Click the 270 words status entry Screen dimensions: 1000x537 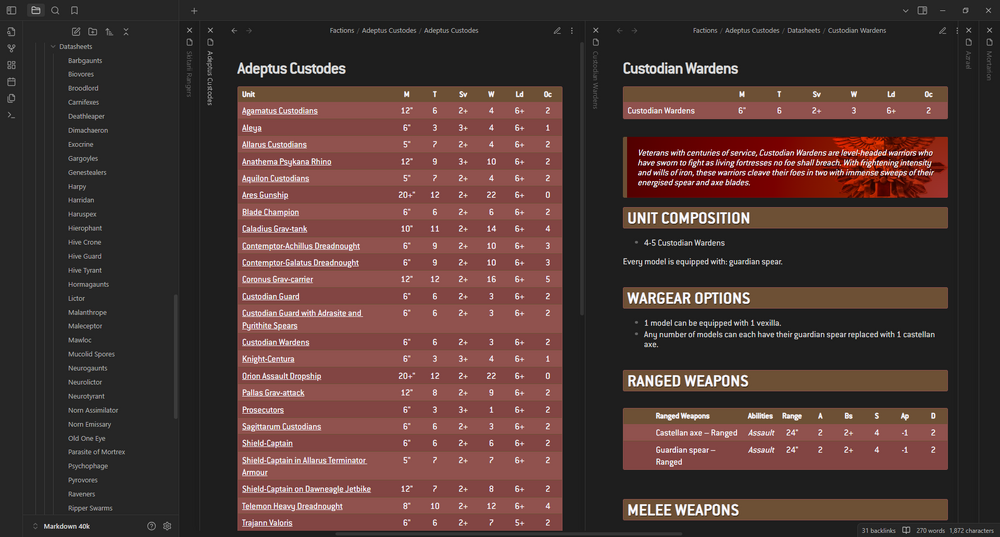(x=930, y=531)
